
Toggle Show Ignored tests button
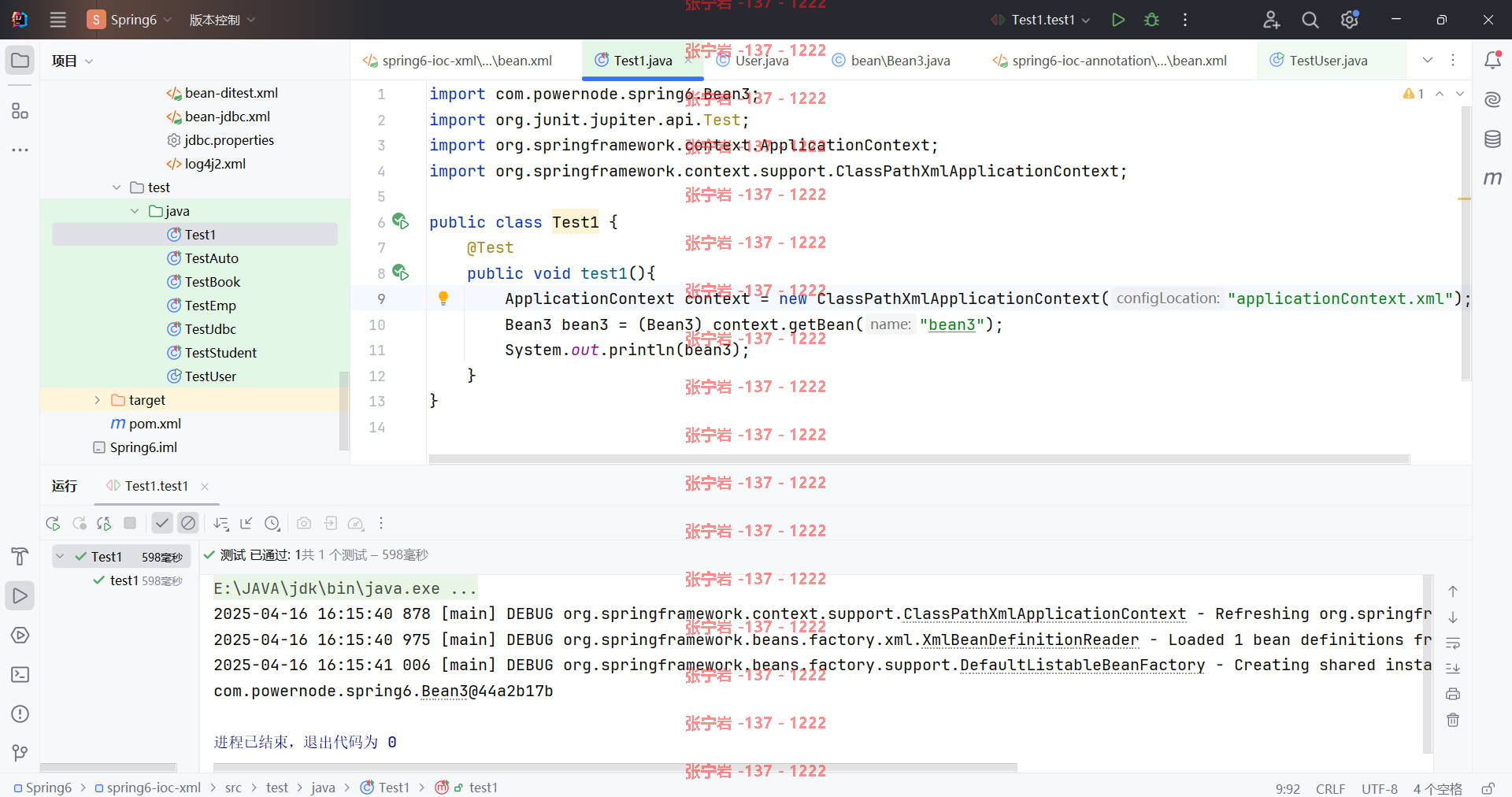pos(188,523)
